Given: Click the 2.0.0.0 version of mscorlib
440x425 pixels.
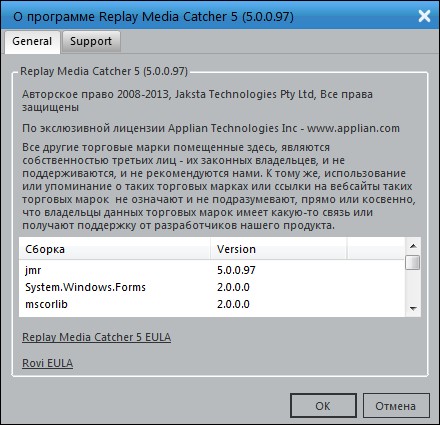Looking at the screenshot, I should (233, 304).
